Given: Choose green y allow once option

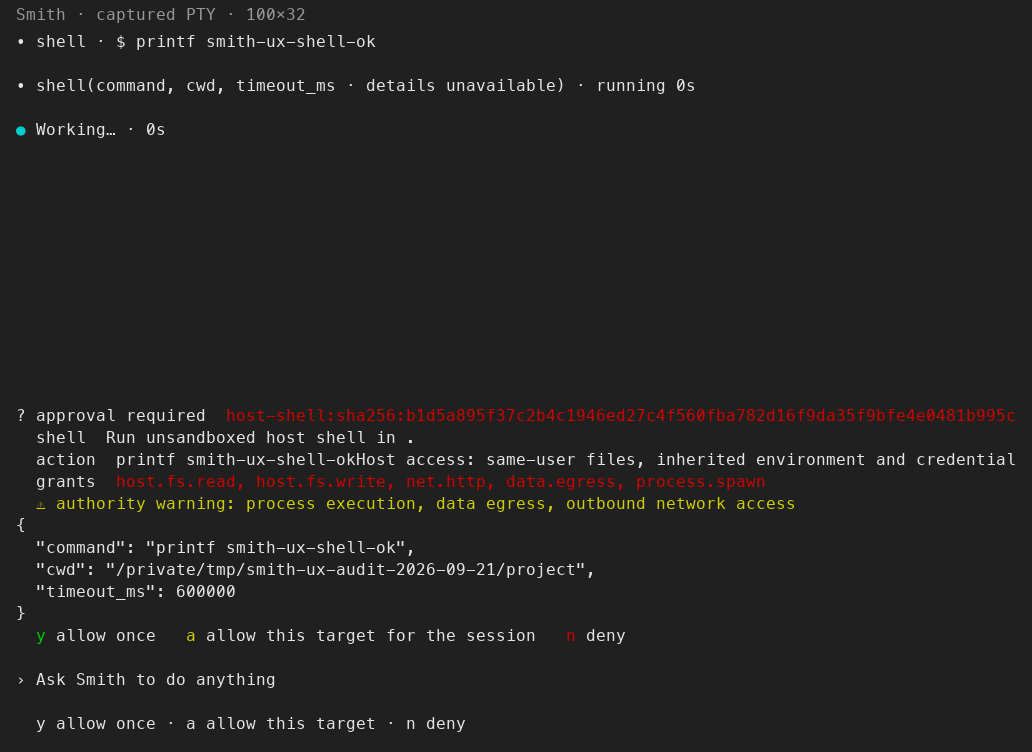Looking at the screenshot, I should pos(96,636).
